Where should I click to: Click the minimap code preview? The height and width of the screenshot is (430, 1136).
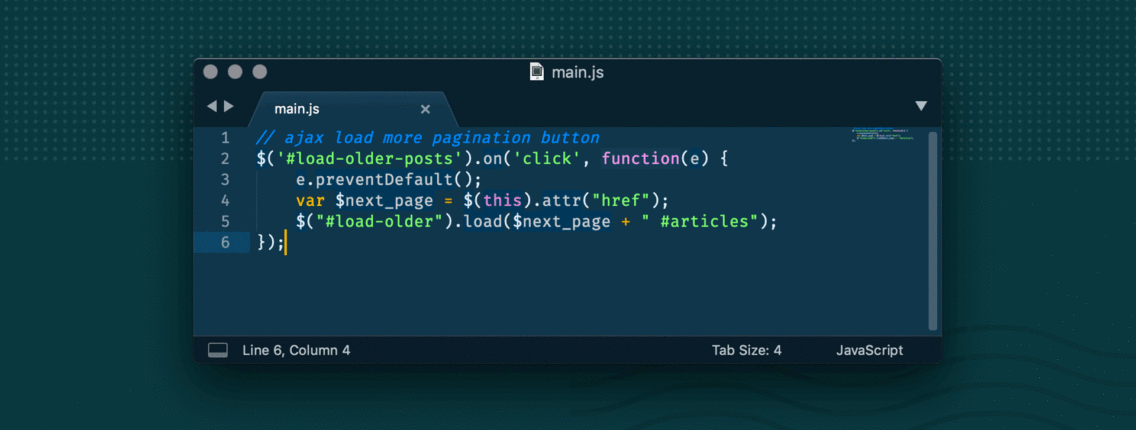point(884,136)
